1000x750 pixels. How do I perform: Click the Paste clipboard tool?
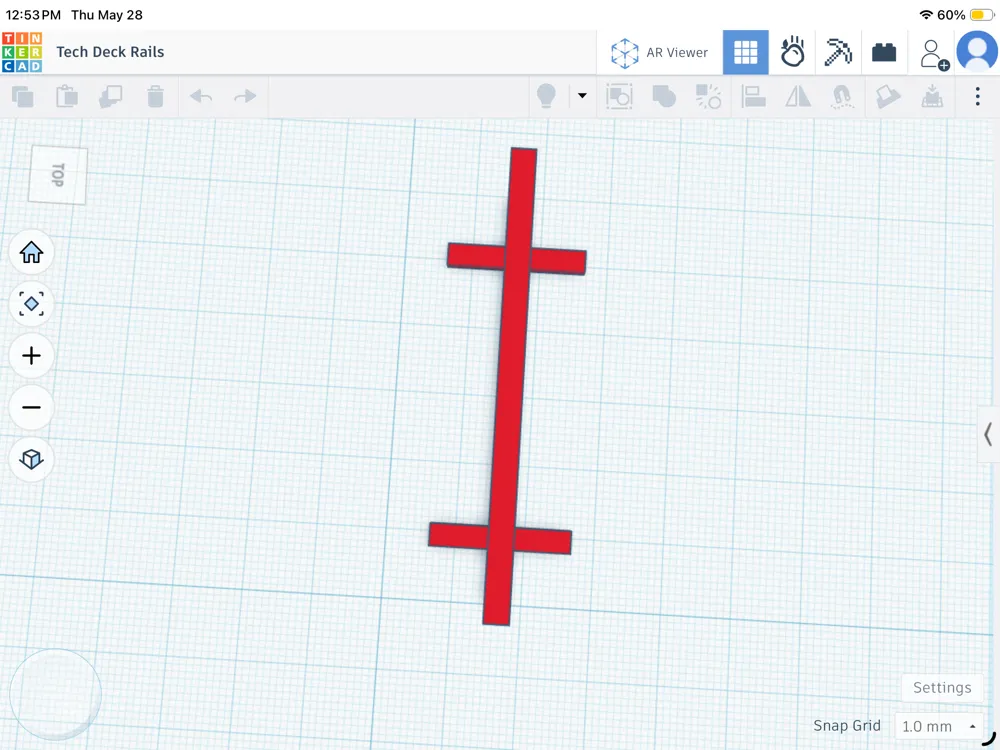[67, 96]
